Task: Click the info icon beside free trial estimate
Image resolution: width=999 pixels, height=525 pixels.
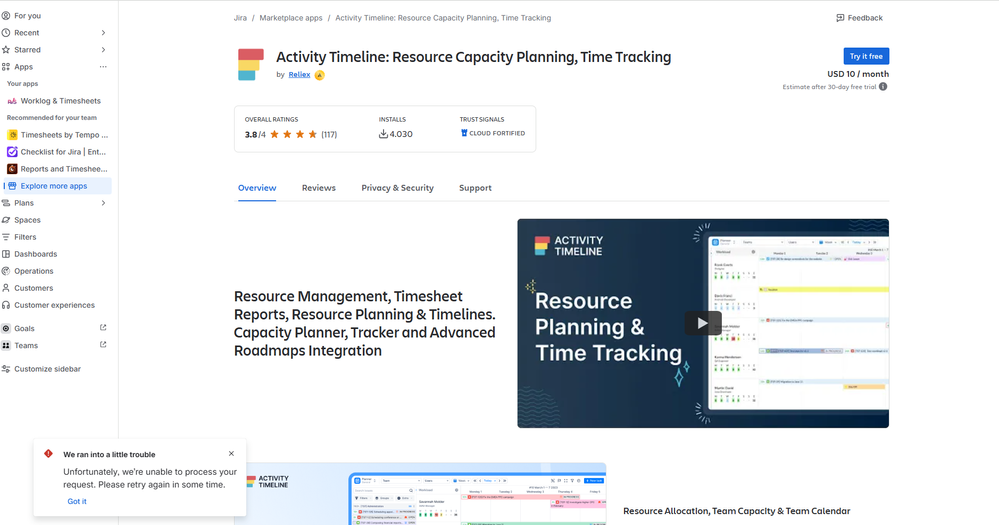Action: [x=883, y=87]
